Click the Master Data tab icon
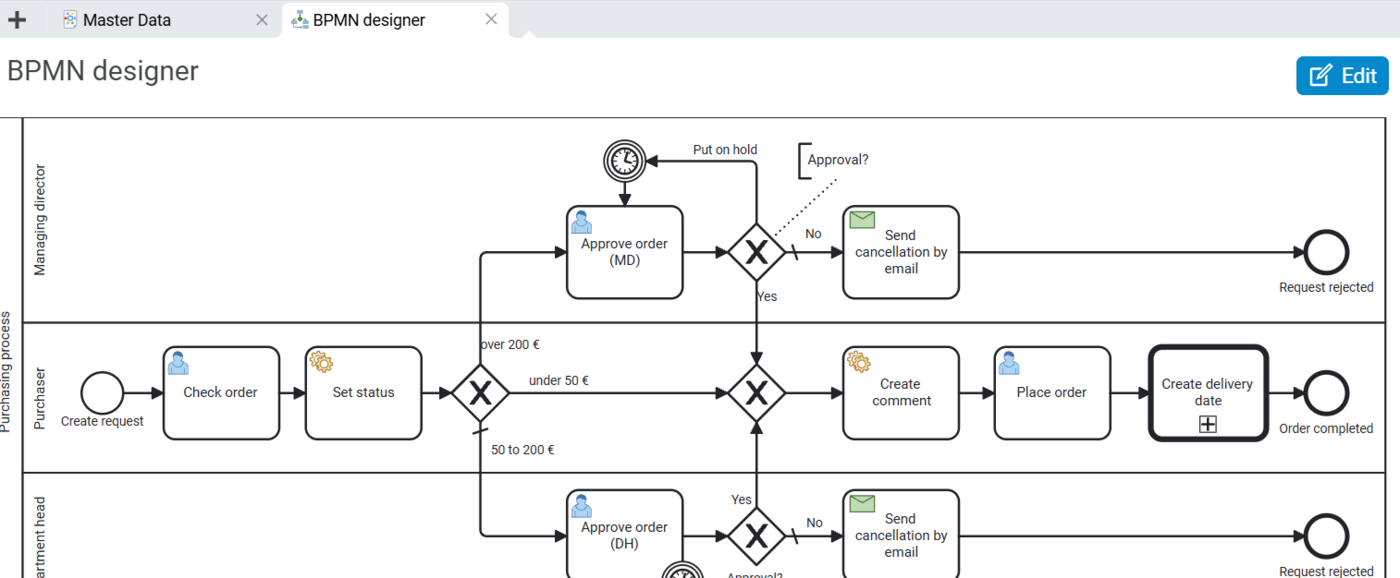This screenshot has height=578, width=1400. pos(70,20)
